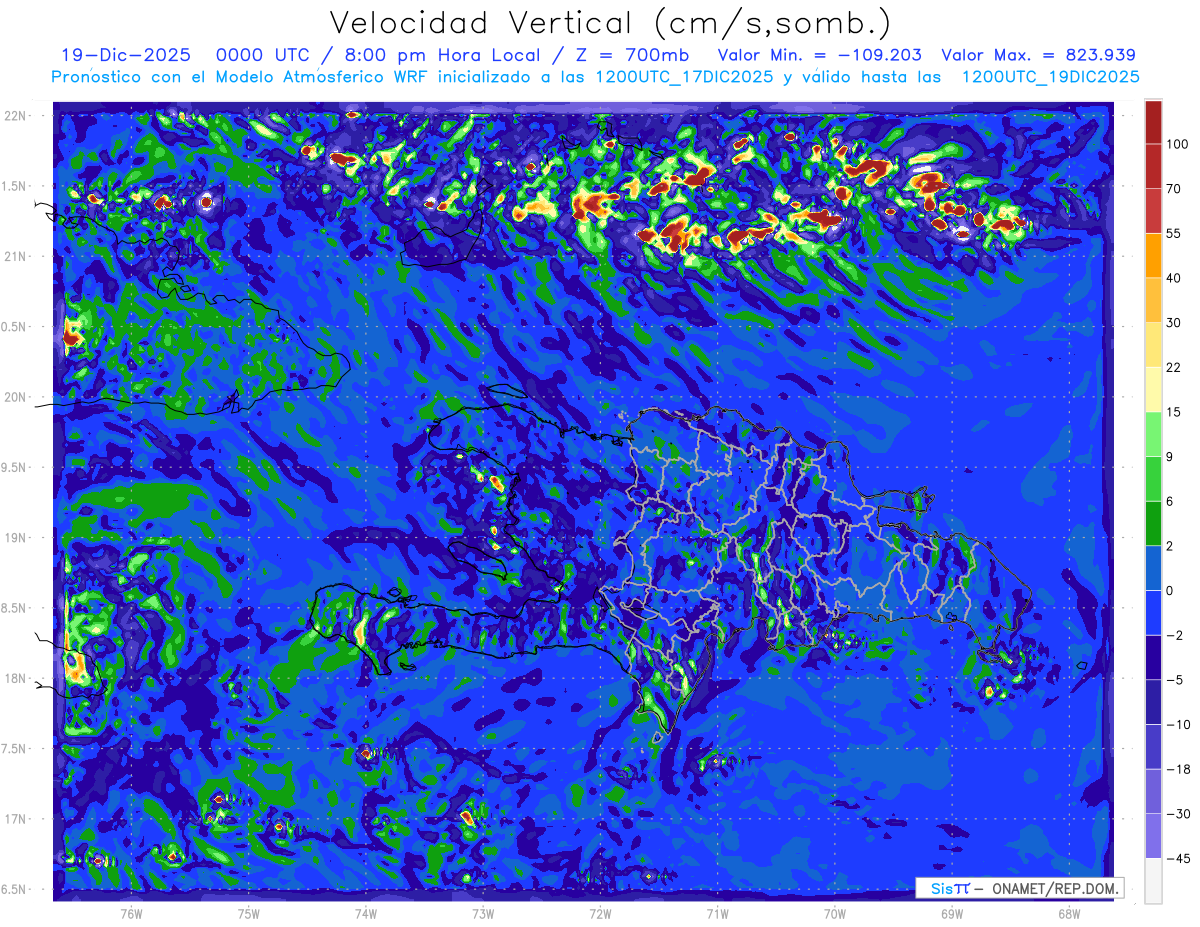1200x927 pixels.
Task: Pick the lavender colorbar segment between -30 and -45
Action: pos(1153,835)
